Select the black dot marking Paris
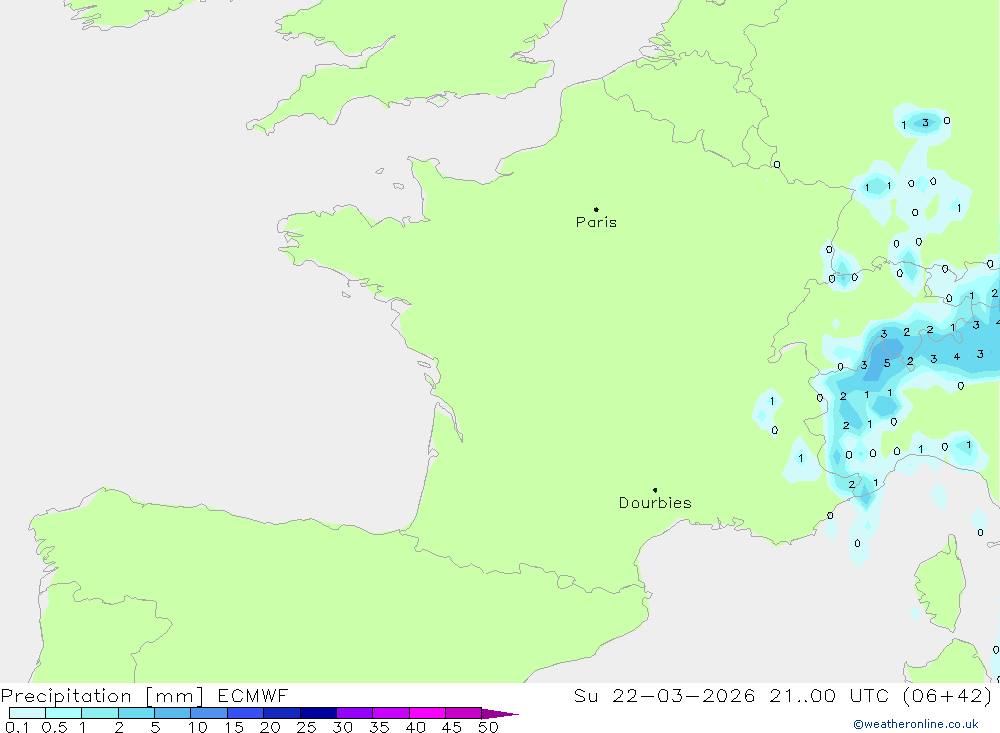This screenshot has width=1000, height=733. [x=596, y=209]
